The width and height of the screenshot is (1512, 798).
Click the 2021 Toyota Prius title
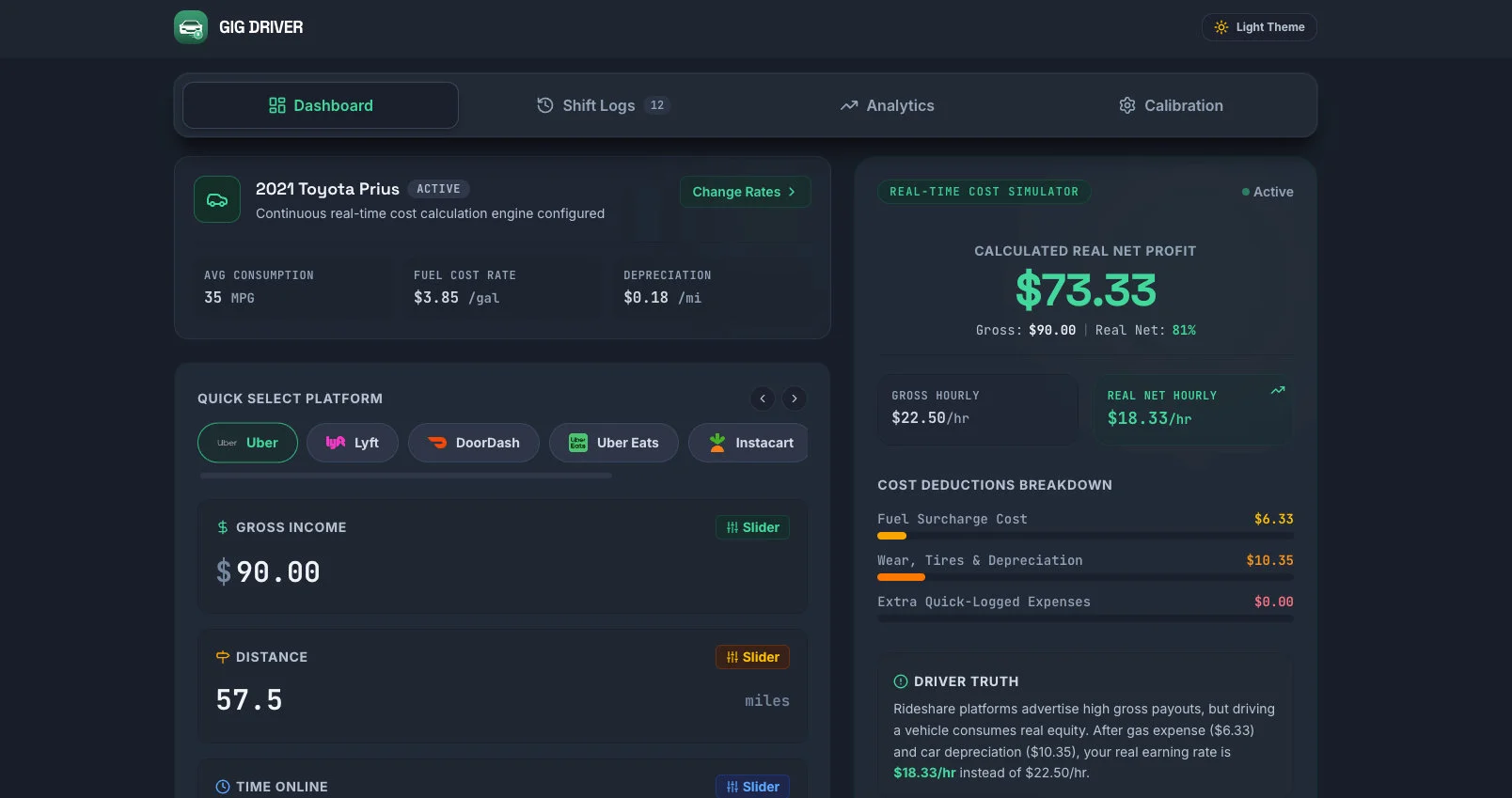[327, 189]
